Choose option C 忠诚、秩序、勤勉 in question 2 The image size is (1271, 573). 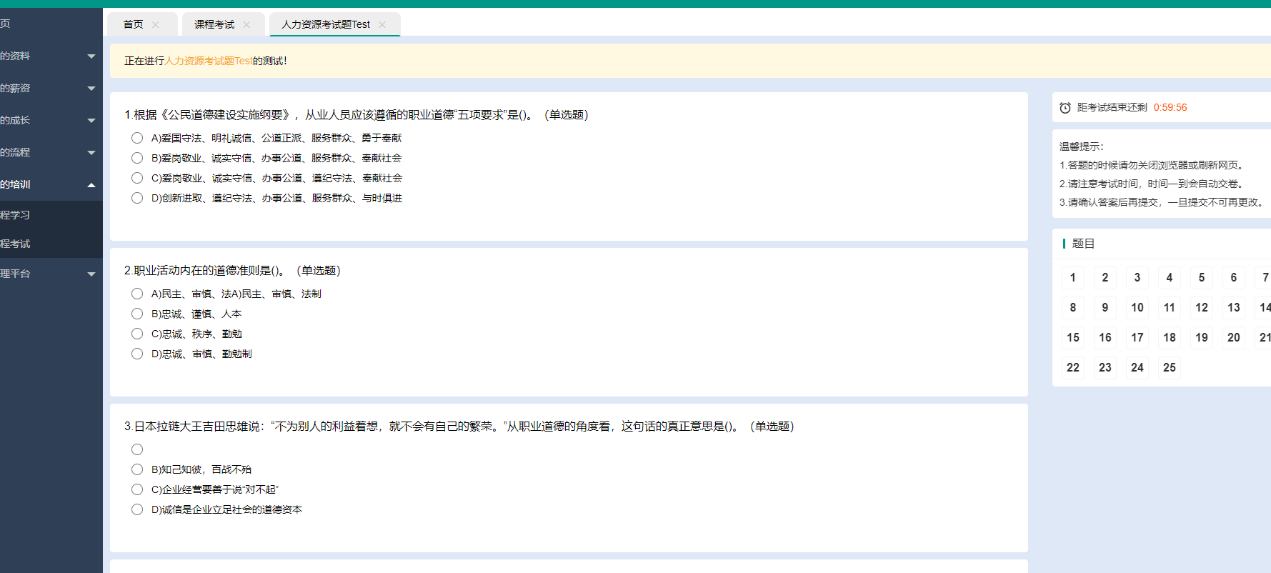137,334
